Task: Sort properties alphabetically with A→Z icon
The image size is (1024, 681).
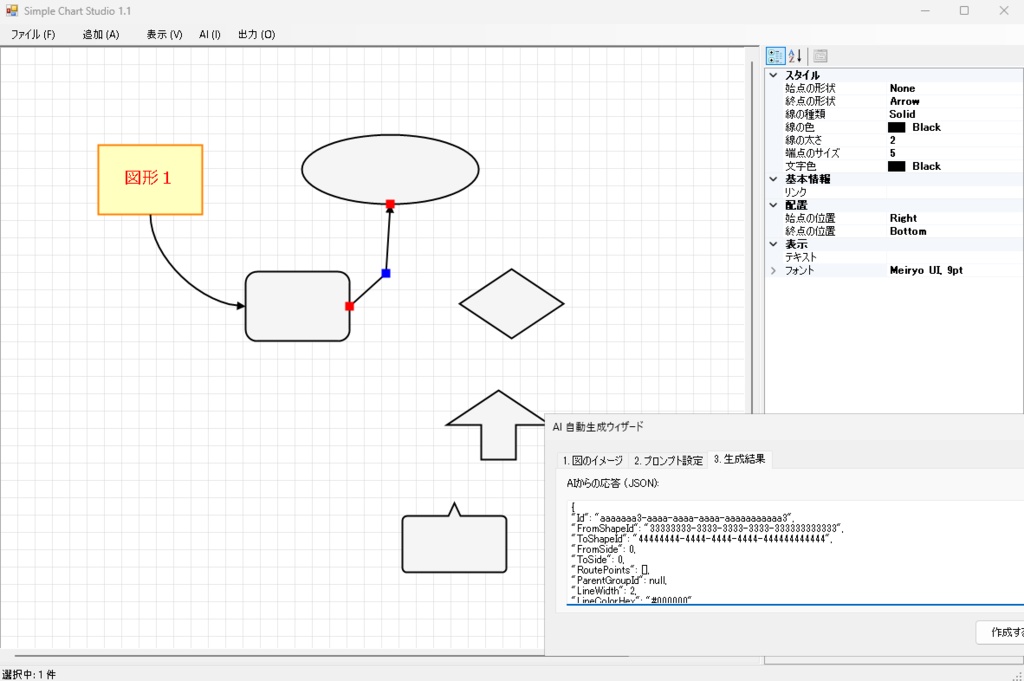Action: click(x=793, y=55)
